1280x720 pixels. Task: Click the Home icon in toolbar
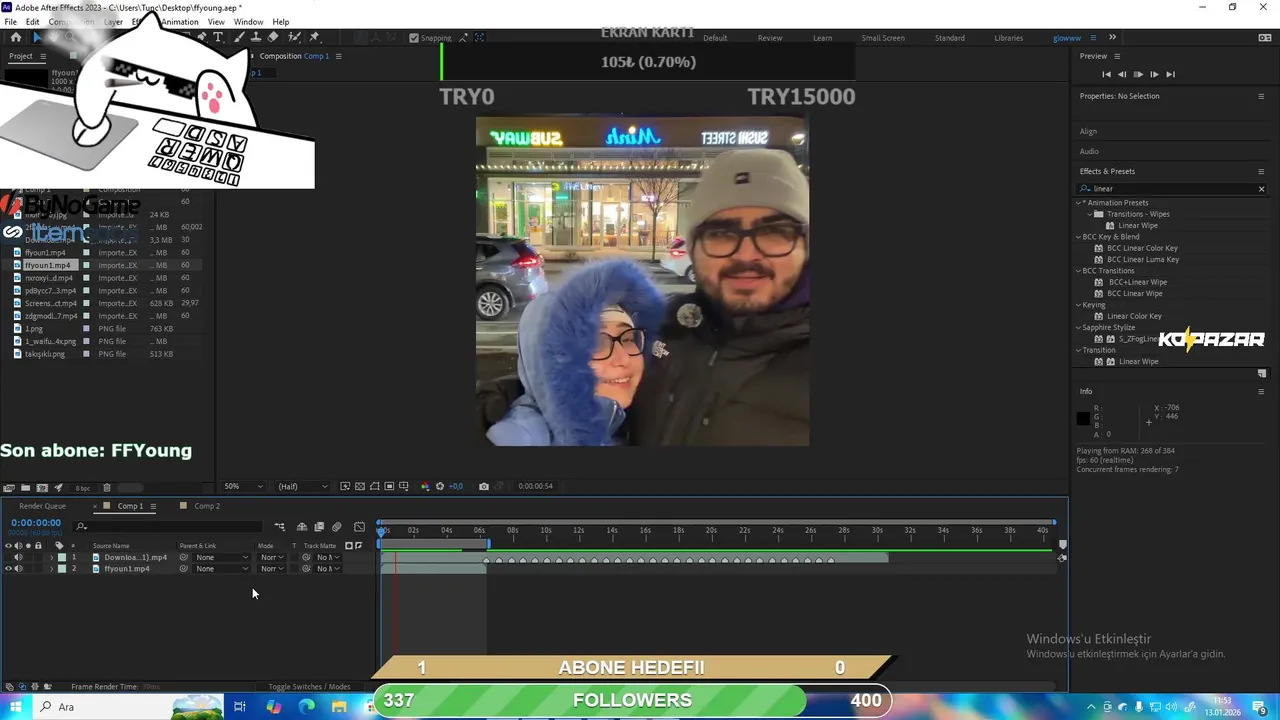coord(16,37)
